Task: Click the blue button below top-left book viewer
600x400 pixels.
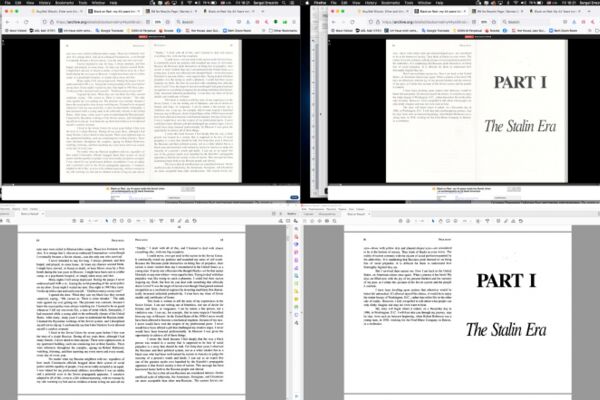Action: [294, 198]
